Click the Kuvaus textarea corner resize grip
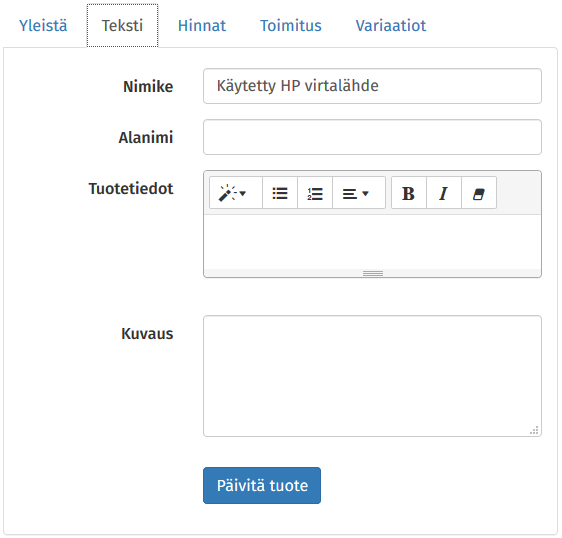This screenshot has width=562, height=538. pyautogui.click(x=534, y=430)
